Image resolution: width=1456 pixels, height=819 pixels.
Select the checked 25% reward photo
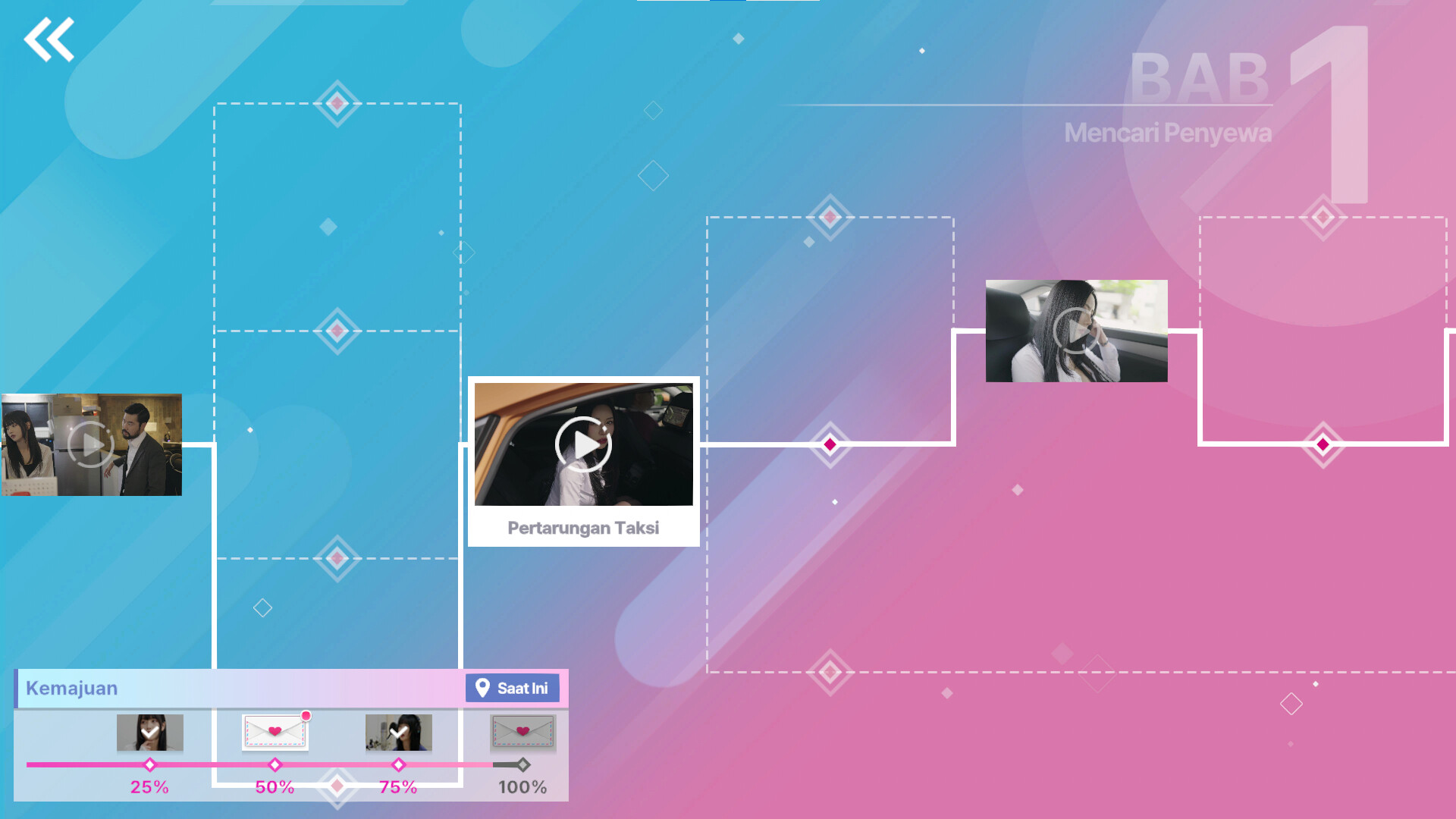point(149,732)
